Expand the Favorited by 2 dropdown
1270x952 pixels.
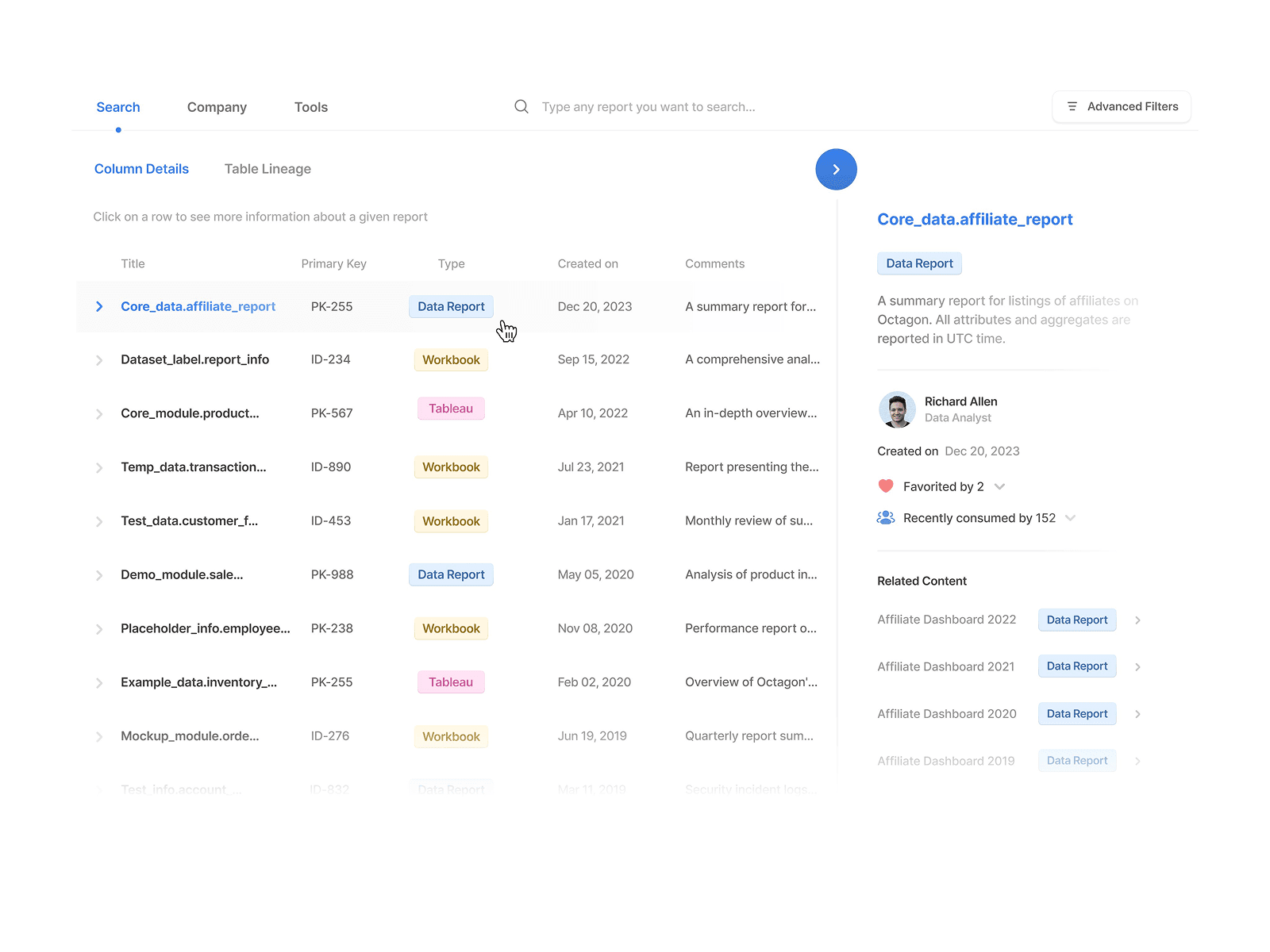click(999, 487)
